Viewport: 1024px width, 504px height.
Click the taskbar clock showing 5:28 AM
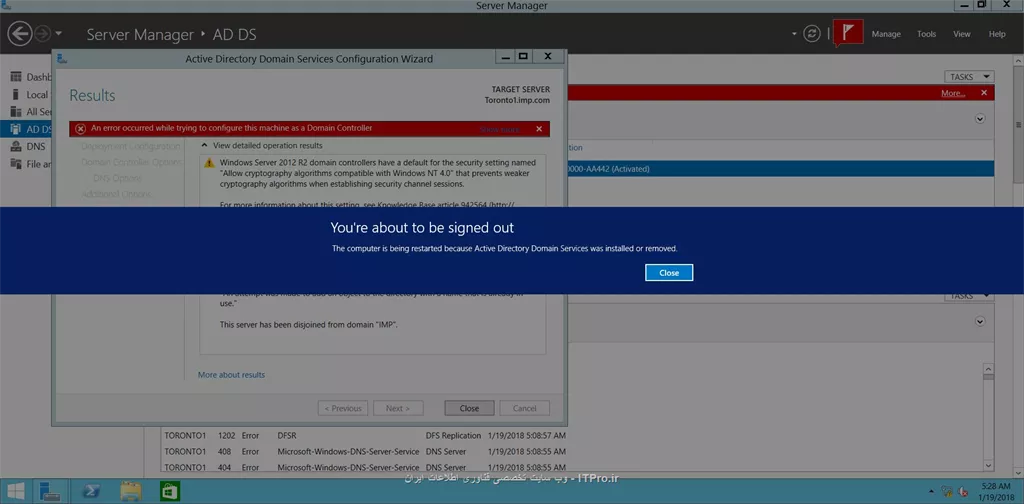click(x=996, y=491)
